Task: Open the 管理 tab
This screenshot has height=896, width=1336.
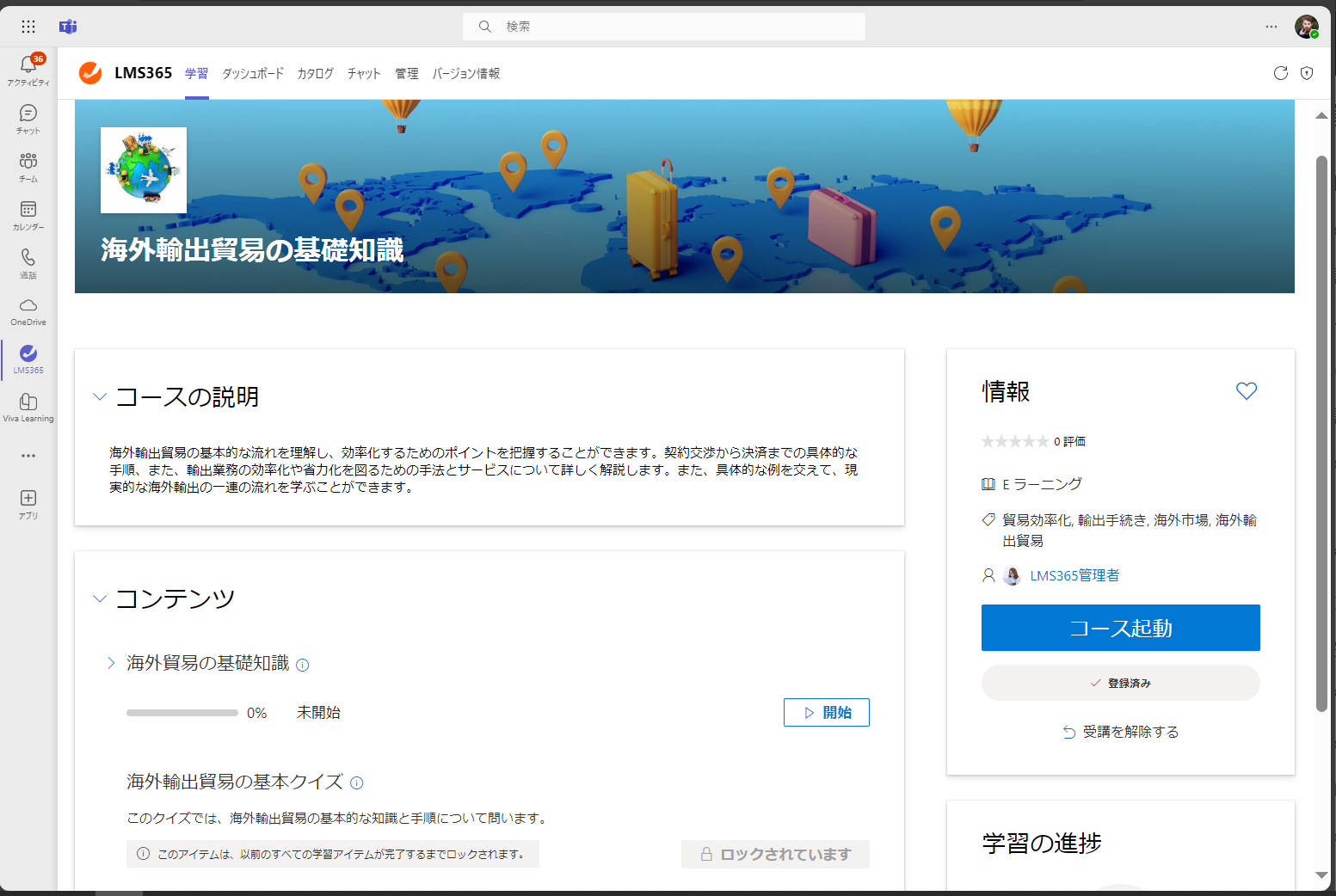Action: [x=407, y=73]
